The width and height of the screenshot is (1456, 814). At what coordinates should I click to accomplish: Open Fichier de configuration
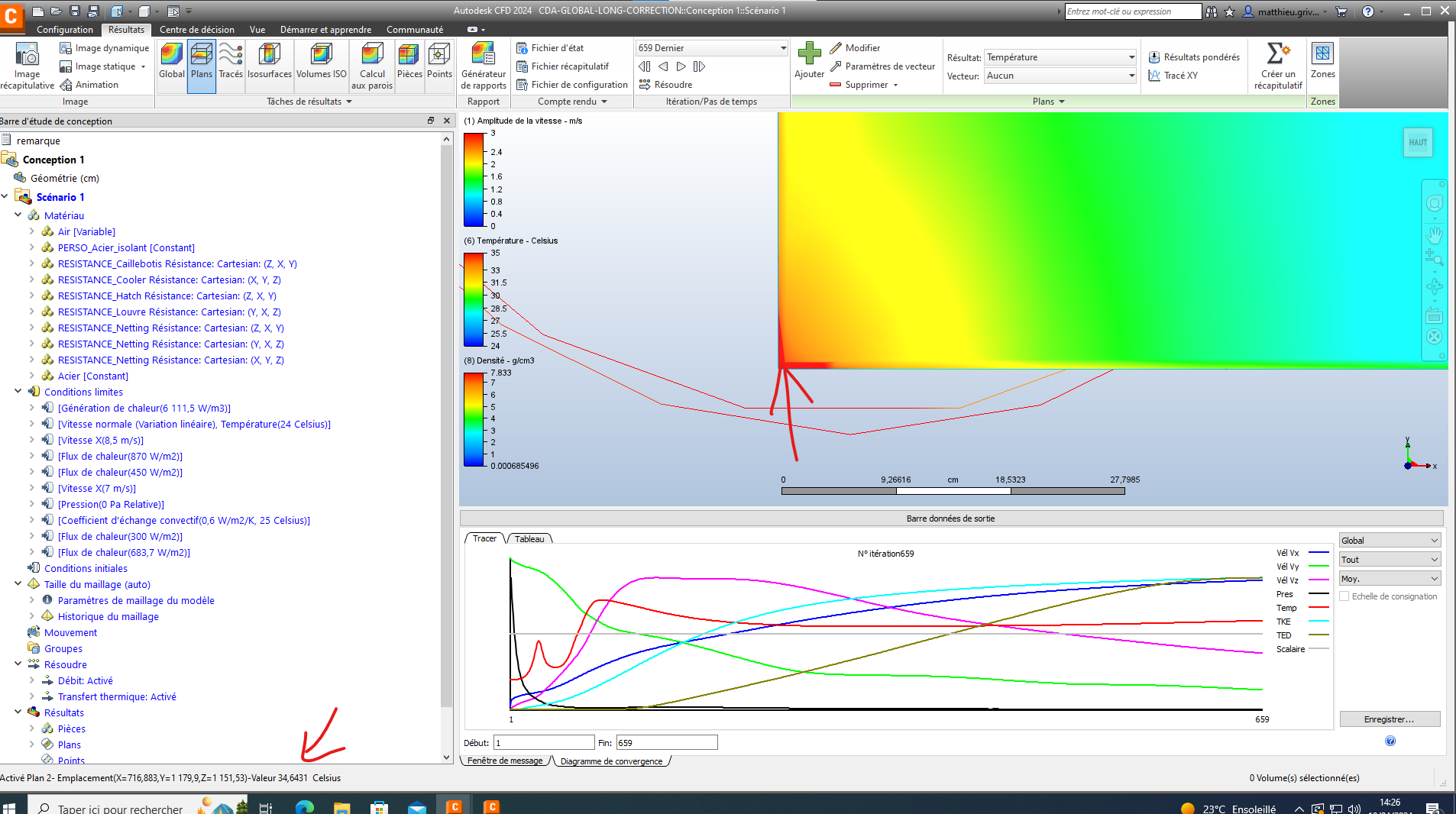point(572,85)
